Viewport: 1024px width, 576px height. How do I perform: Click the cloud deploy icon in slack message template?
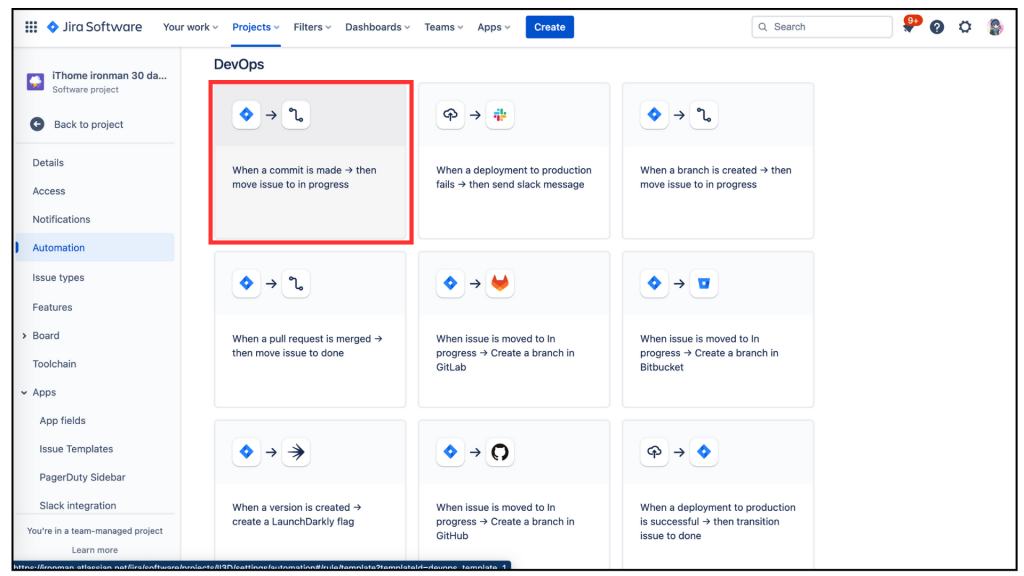click(450, 115)
